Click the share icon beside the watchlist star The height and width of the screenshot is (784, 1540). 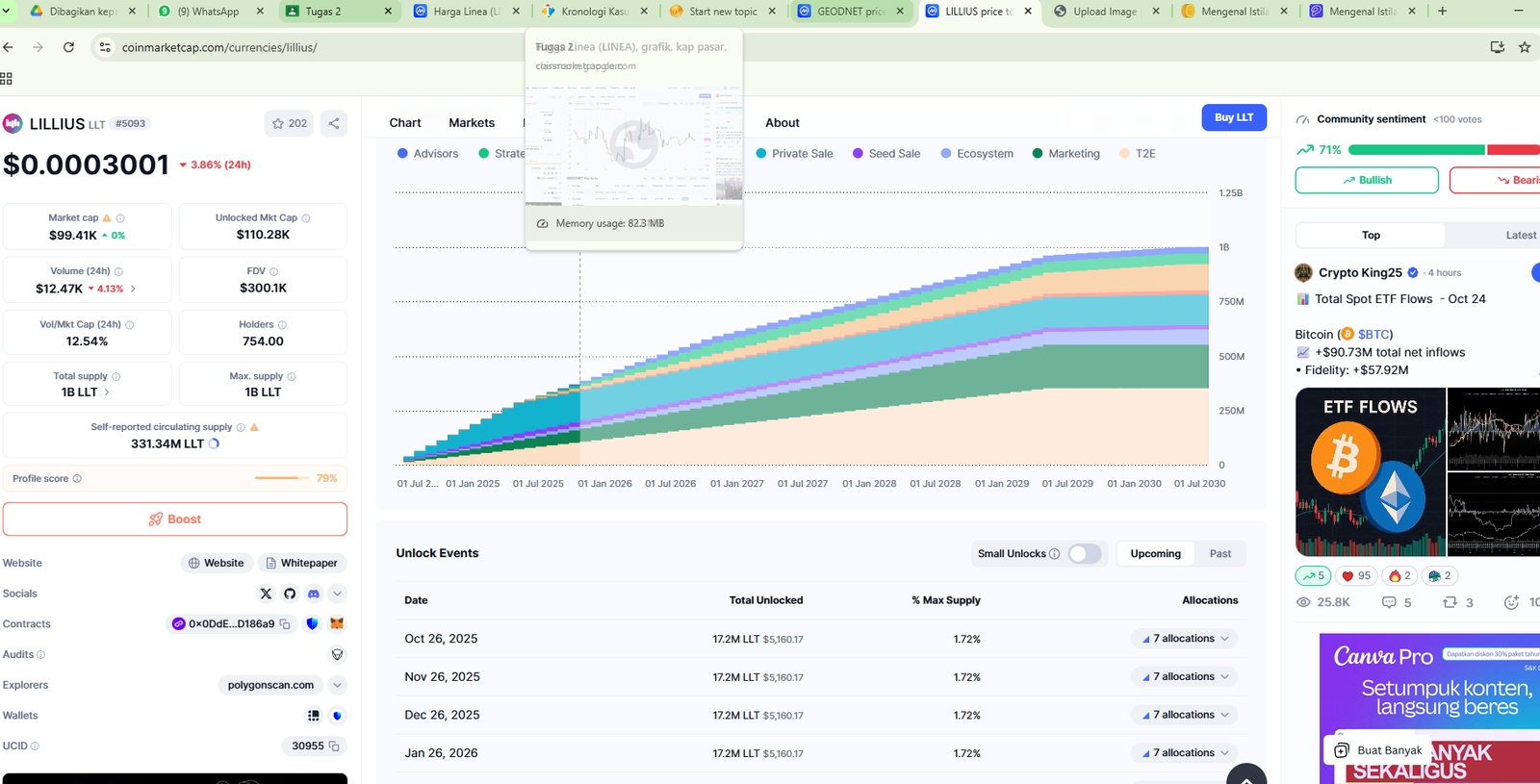pos(334,123)
